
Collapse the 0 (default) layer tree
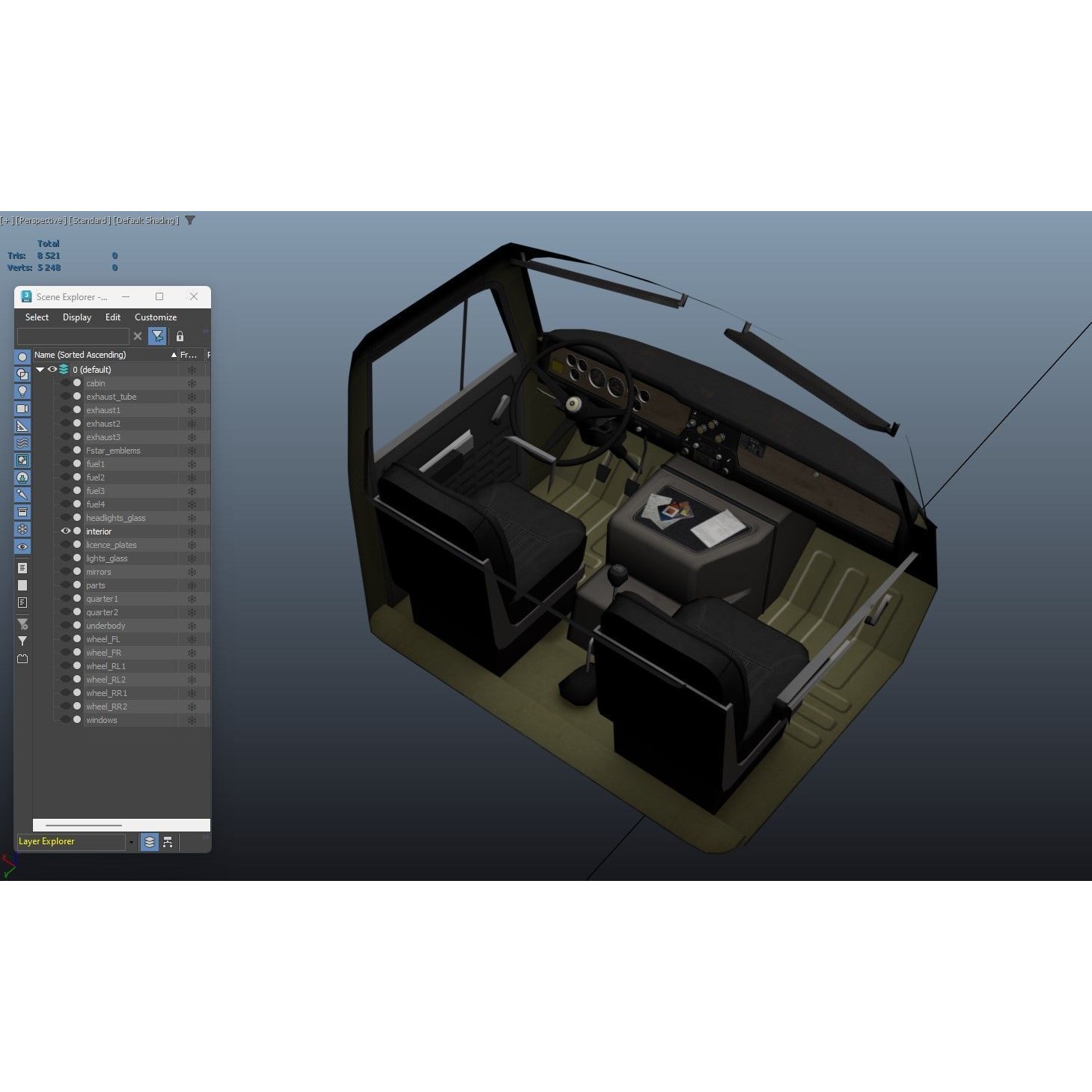coord(40,369)
